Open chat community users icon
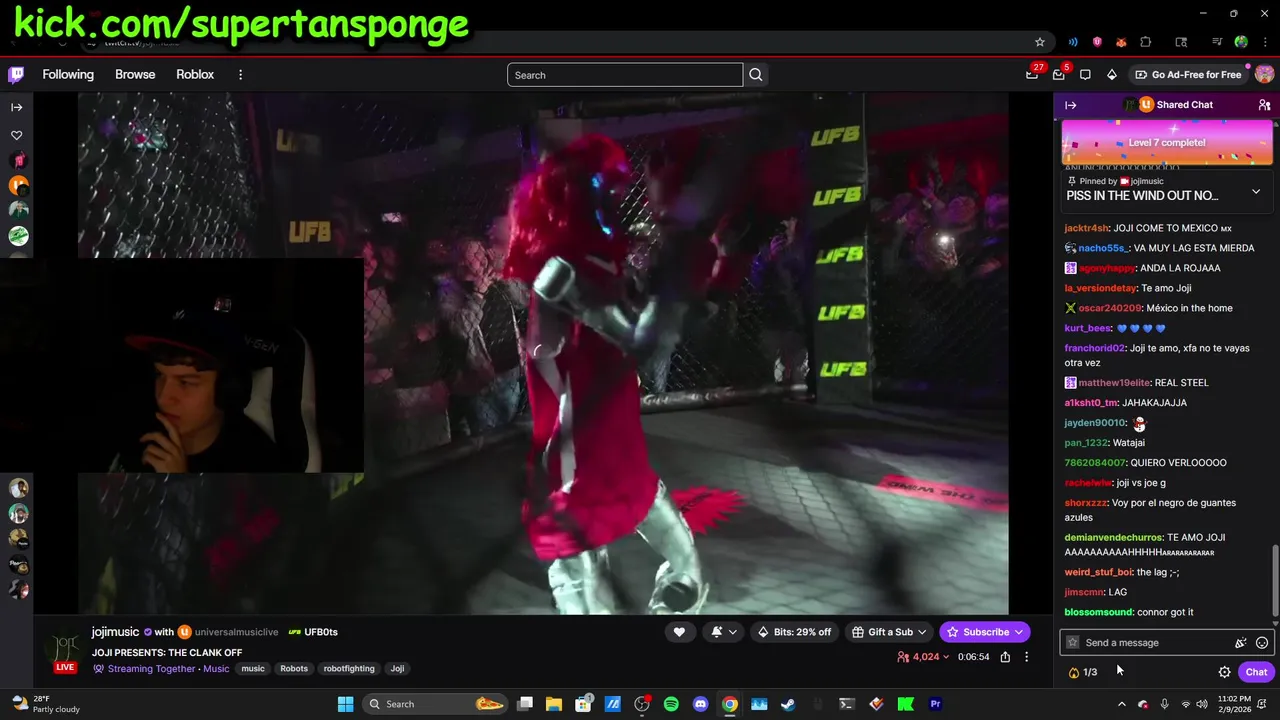The image size is (1280, 720). [x=1264, y=105]
